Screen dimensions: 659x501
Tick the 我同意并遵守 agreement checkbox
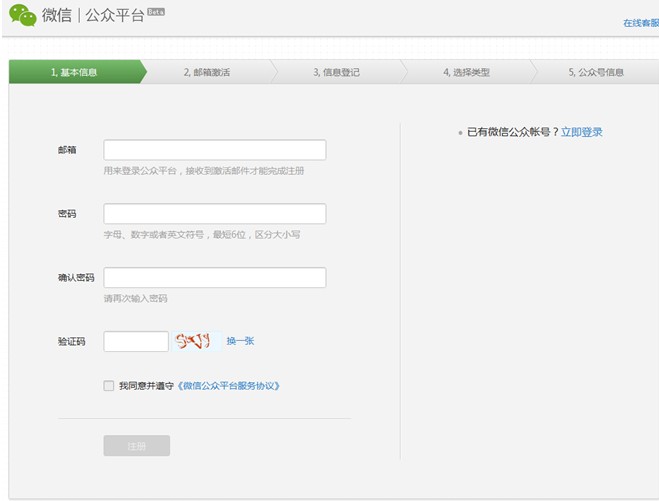pyautogui.click(x=109, y=386)
